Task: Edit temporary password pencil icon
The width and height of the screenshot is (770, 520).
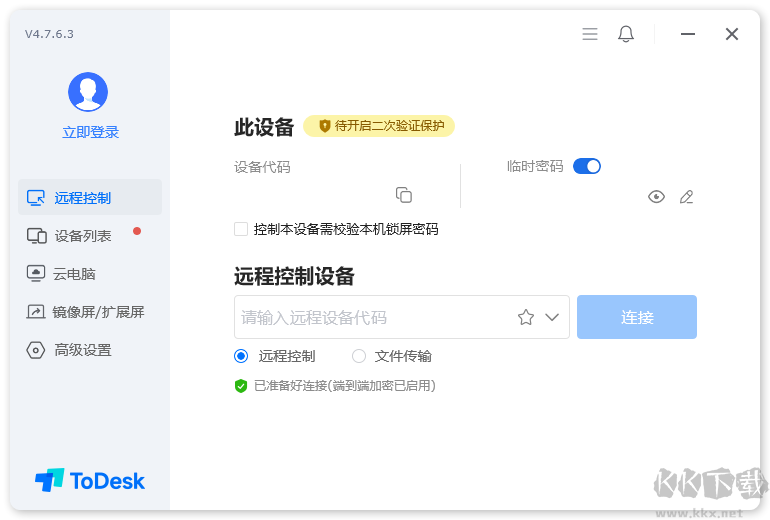Action: (x=687, y=197)
